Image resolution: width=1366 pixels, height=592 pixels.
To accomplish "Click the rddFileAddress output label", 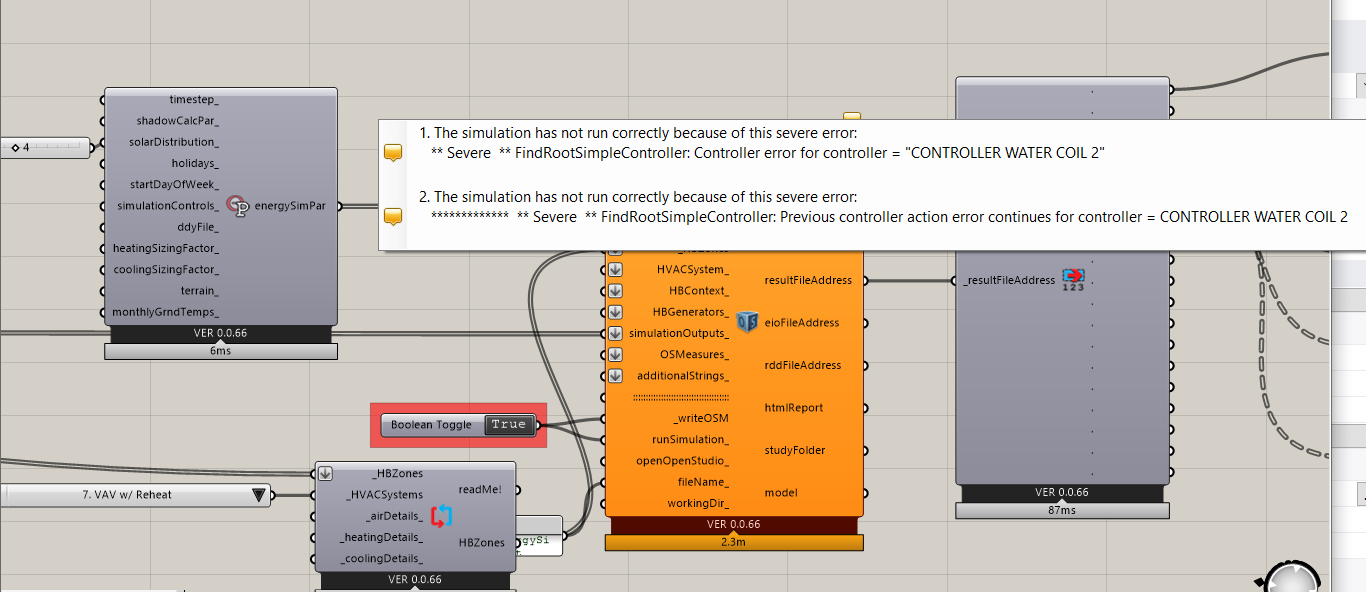I will 802,365.
